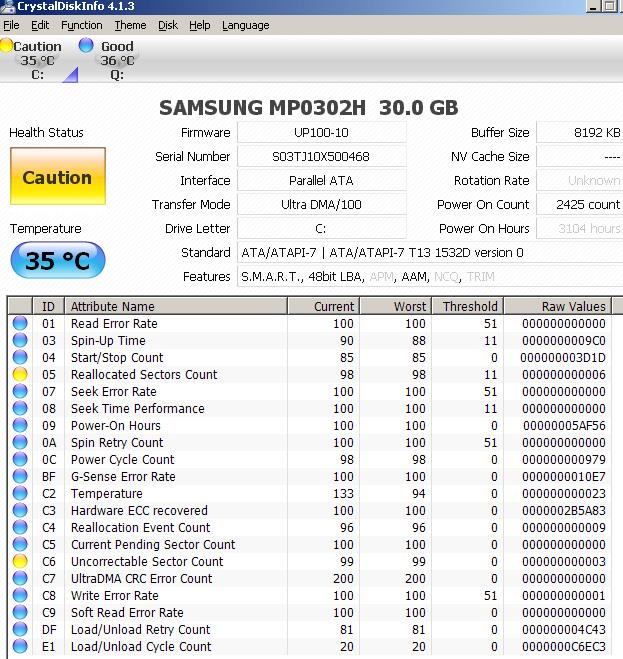Image resolution: width=623 pixels, height=659 pixels.
Task: Select the Reallocated Sectors Count attribute name
Action: point(144,374)
